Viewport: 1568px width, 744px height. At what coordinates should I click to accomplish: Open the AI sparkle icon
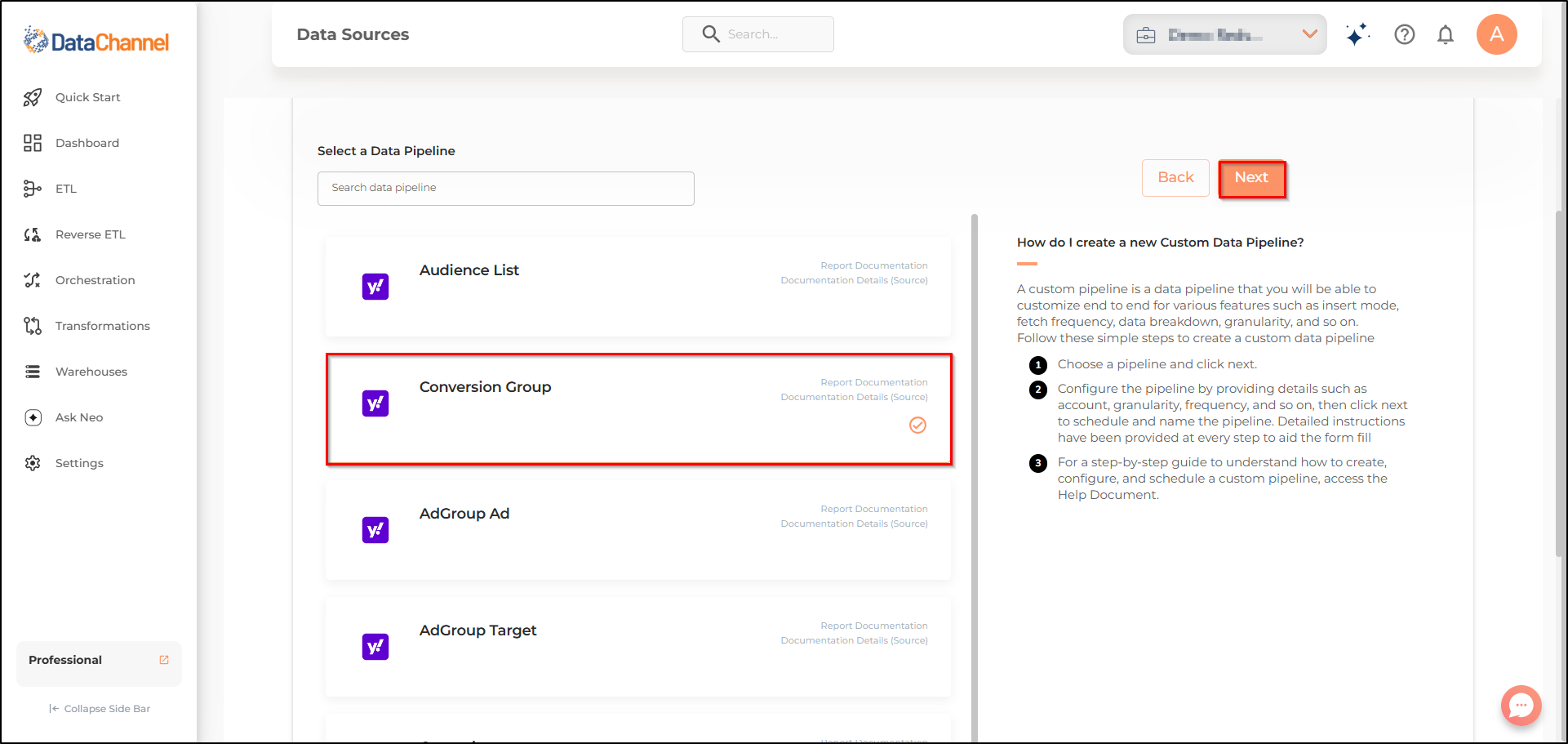point(1357,34)
